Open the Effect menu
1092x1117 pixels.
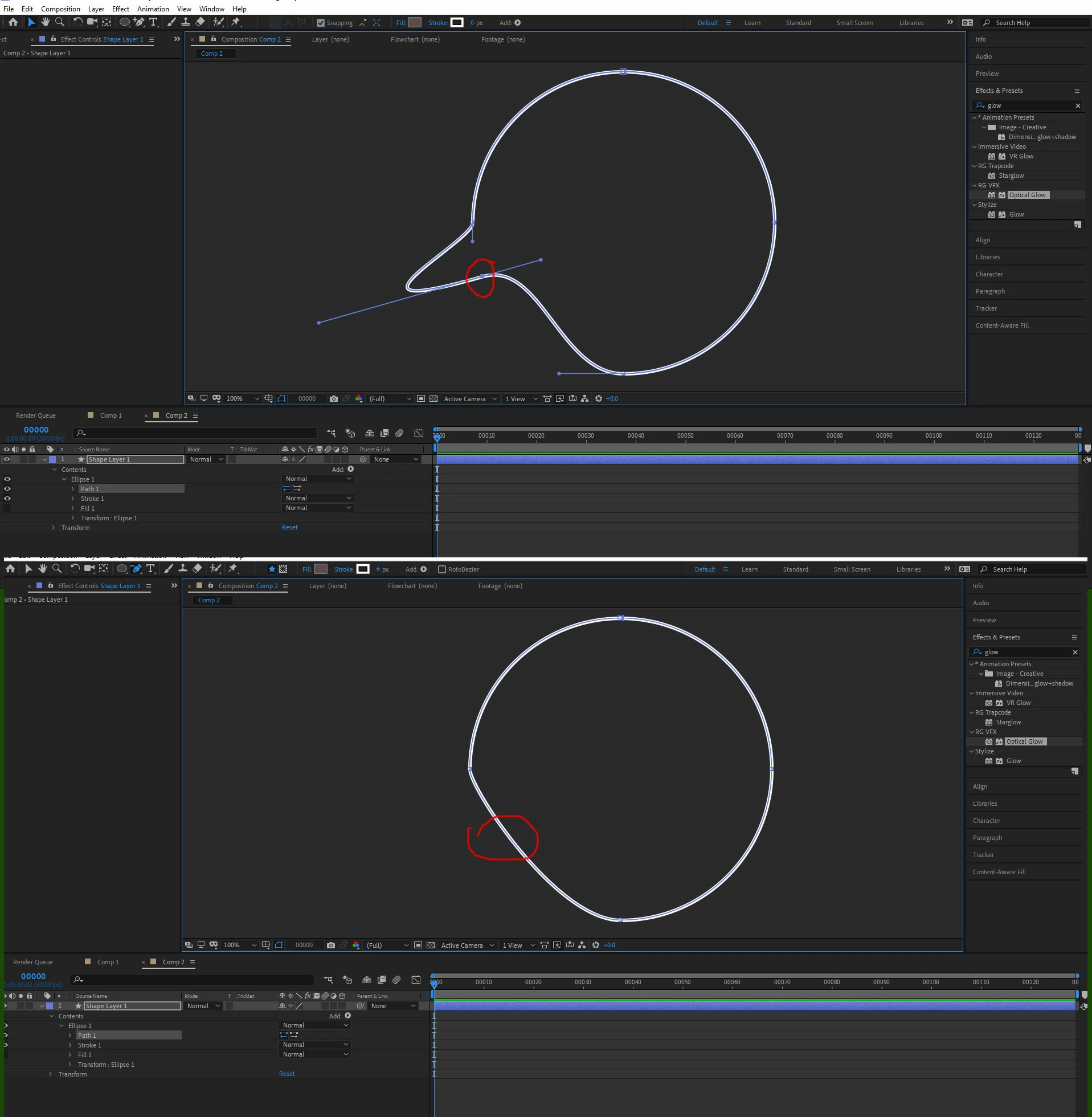(x=120, y=9)
